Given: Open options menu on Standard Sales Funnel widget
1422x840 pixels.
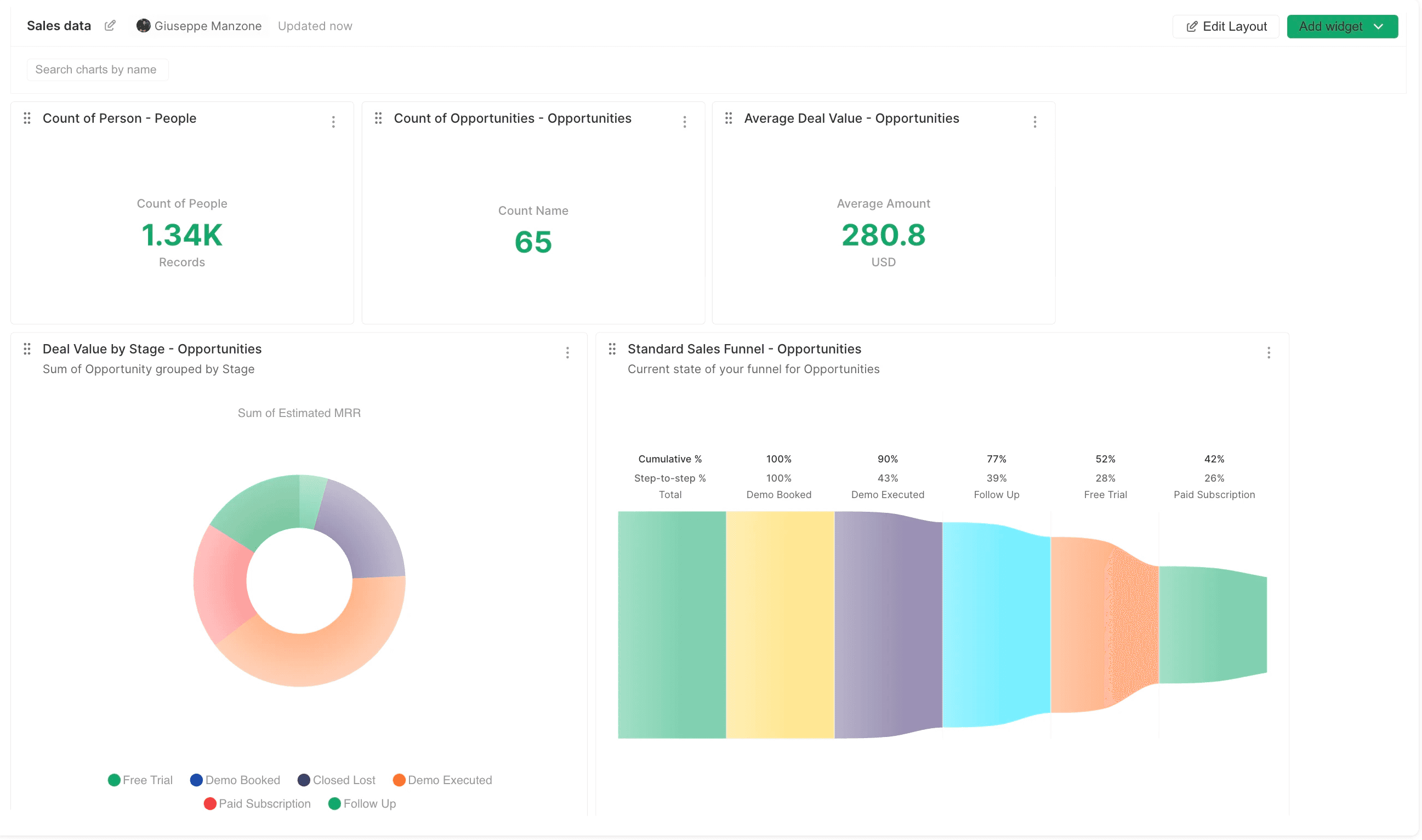Looking at the screenshot, I should 1269,352.
